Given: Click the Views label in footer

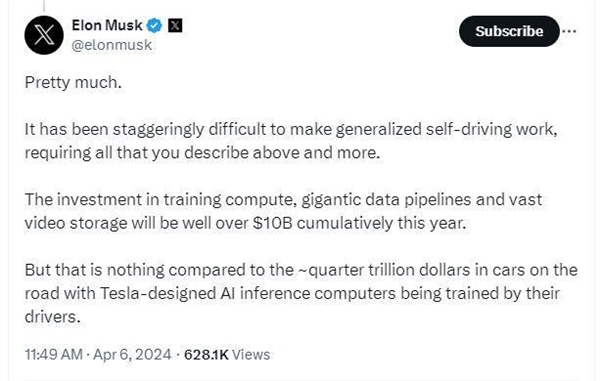Looking at the screenshot, I should pos(251,355).
